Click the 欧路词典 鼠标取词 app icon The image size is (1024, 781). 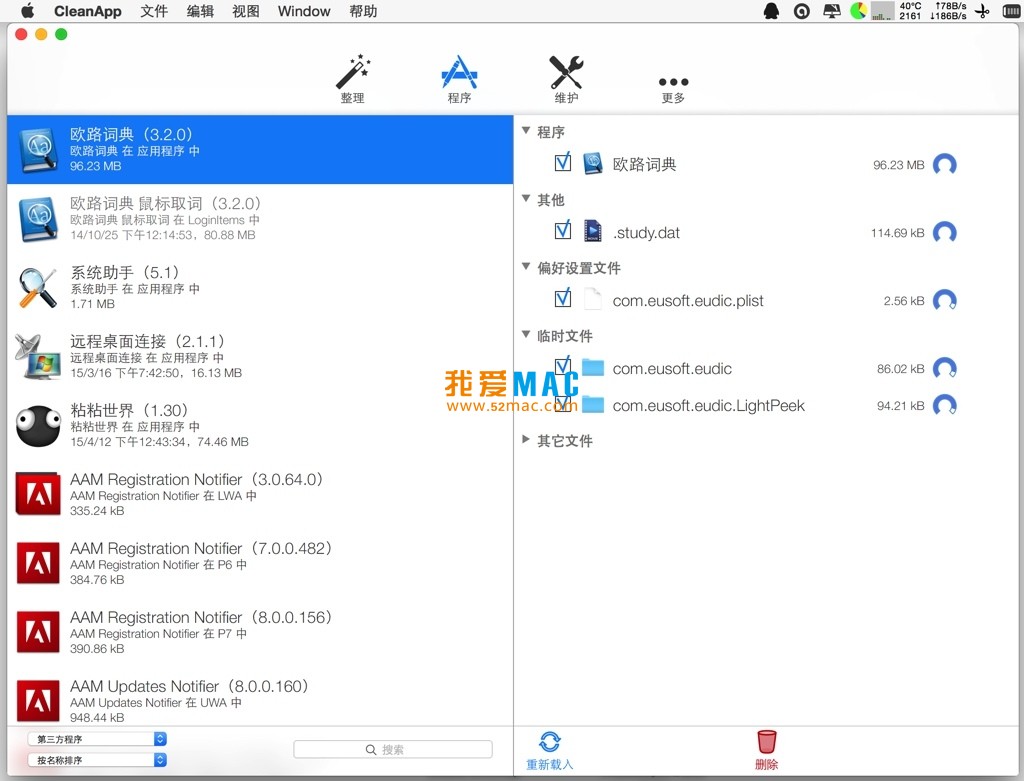38,219
